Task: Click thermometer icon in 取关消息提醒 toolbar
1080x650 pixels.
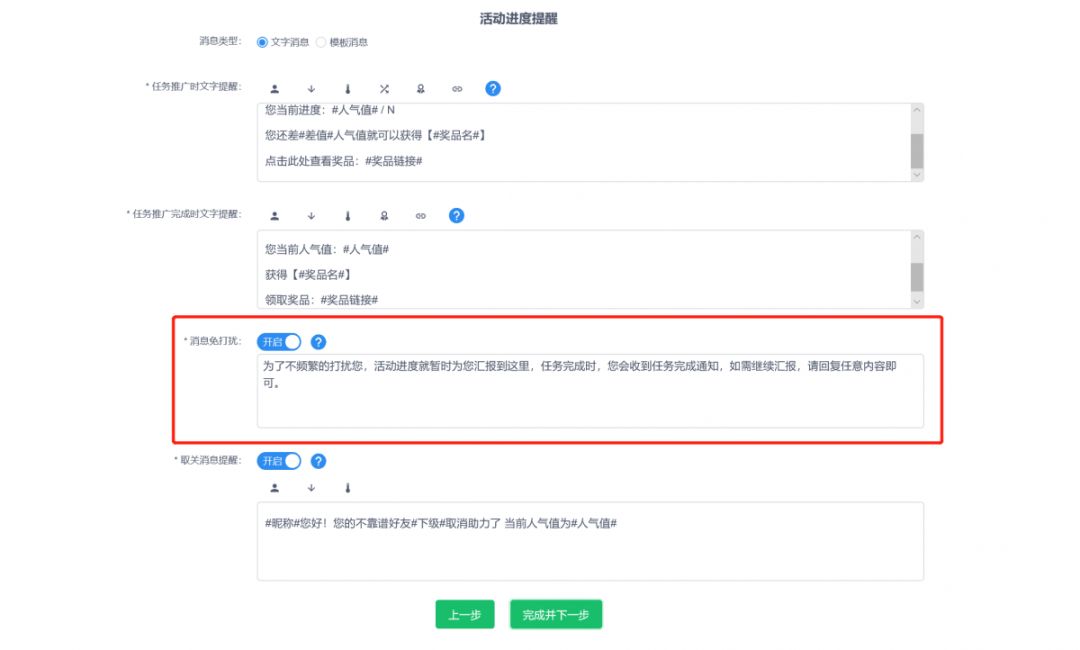Action: 348,488
